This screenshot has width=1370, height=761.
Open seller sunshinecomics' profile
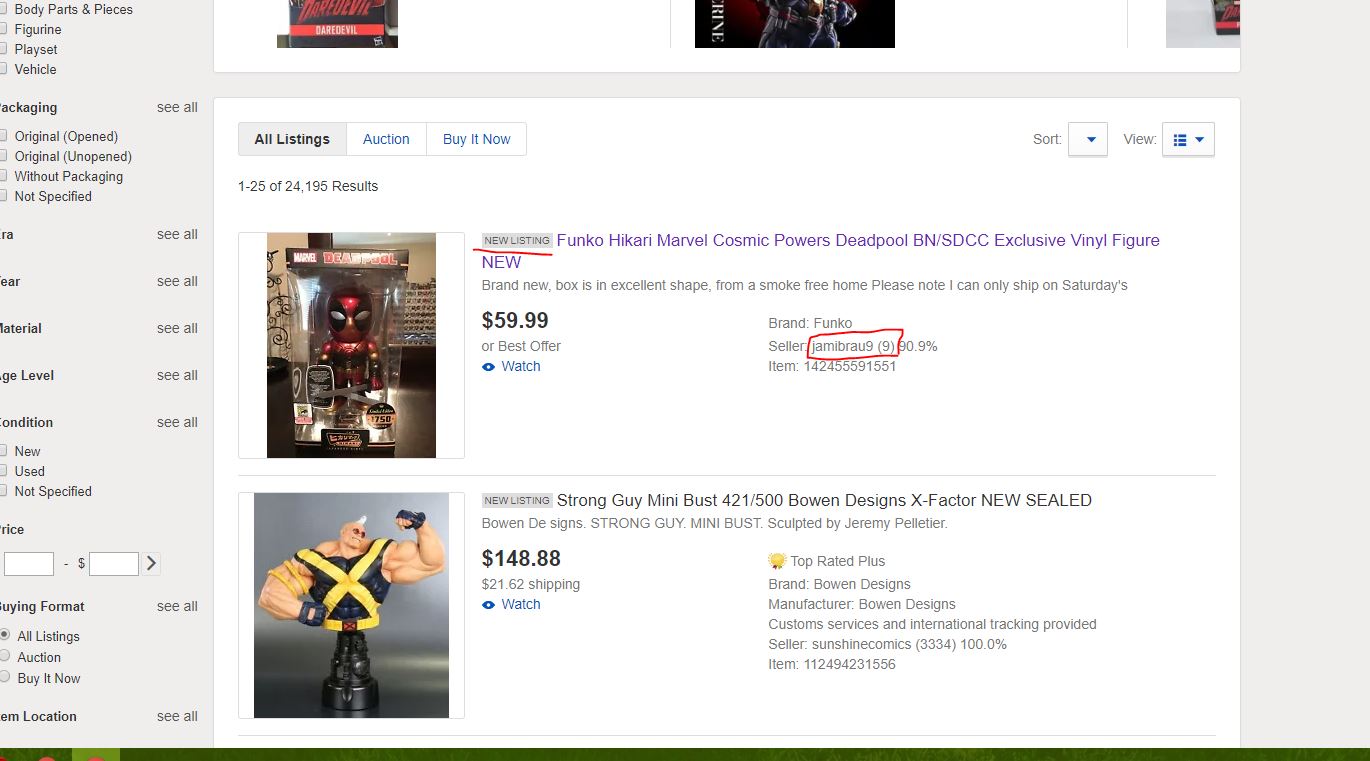pyautogui.click(x=862, y=644)
